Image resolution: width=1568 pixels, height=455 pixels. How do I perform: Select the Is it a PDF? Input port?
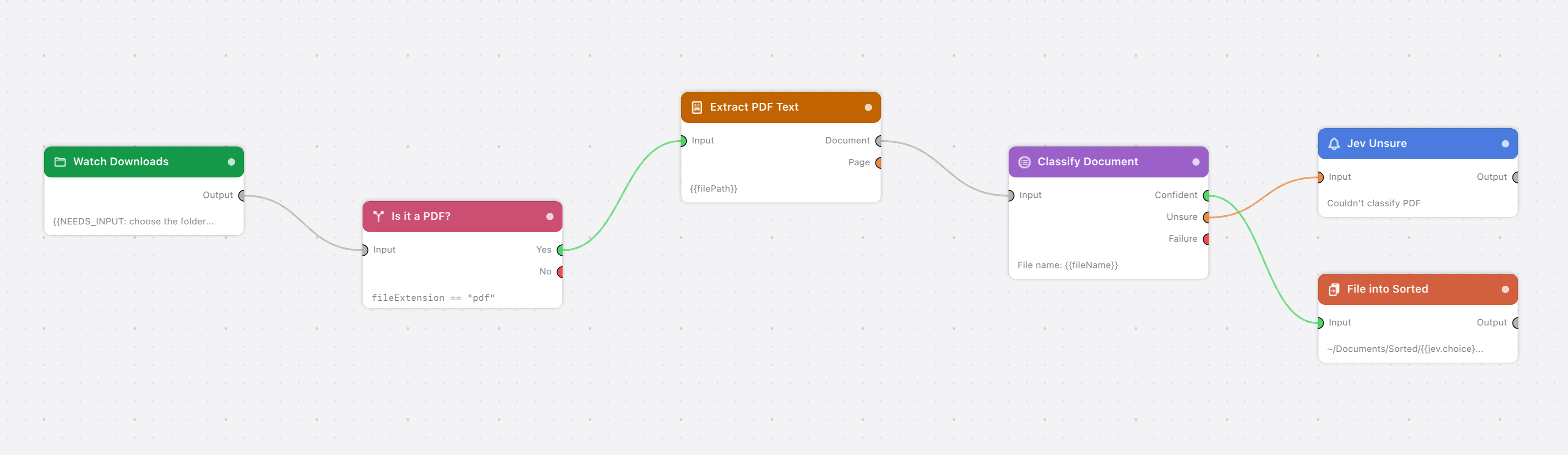click(x=364, y=250)
